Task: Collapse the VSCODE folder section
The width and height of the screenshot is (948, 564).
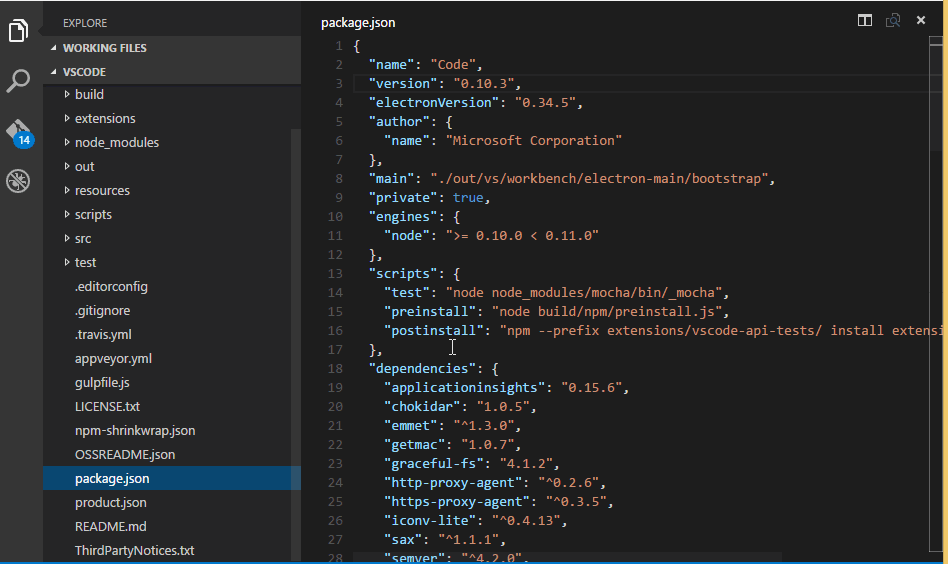Action: coord(84,72)
